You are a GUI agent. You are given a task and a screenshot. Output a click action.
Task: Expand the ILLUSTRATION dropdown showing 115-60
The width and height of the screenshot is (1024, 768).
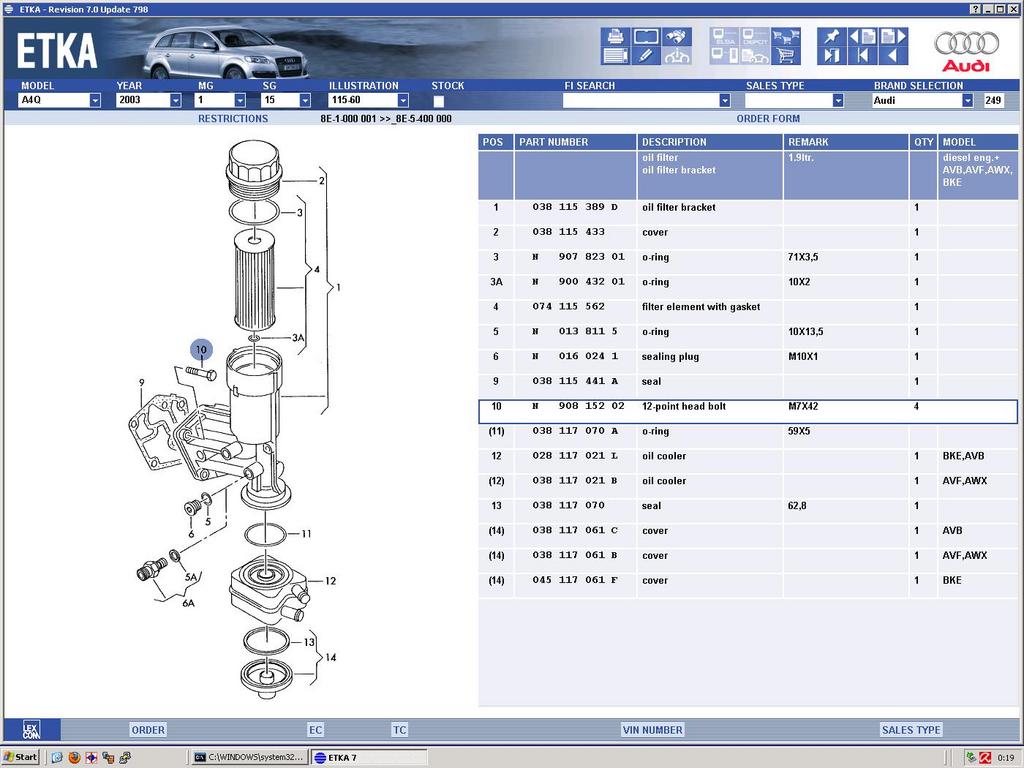coord(403,101)
